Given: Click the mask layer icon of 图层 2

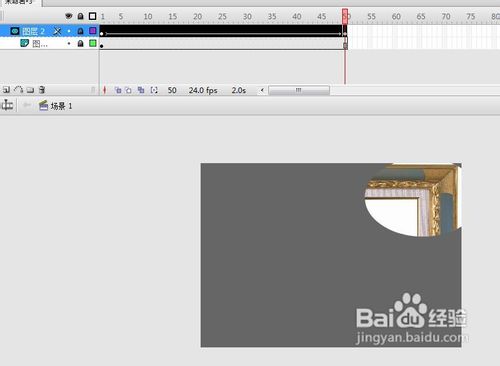Looking at the screenshot, I should [15, 31].
